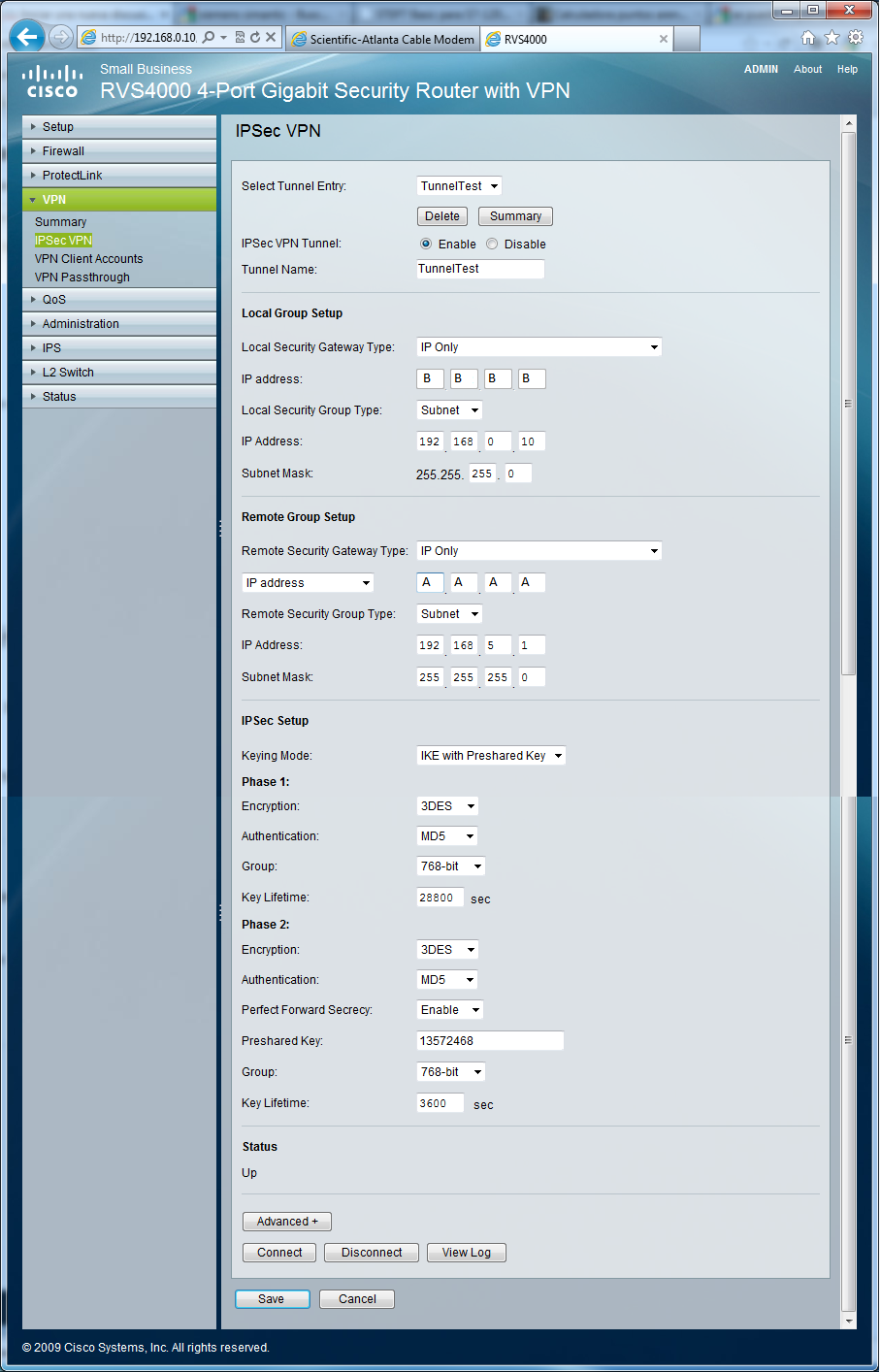Open browser Tools gear icon
The width and height of the screenshot is (881, 1372).
(x=855, y=38)
